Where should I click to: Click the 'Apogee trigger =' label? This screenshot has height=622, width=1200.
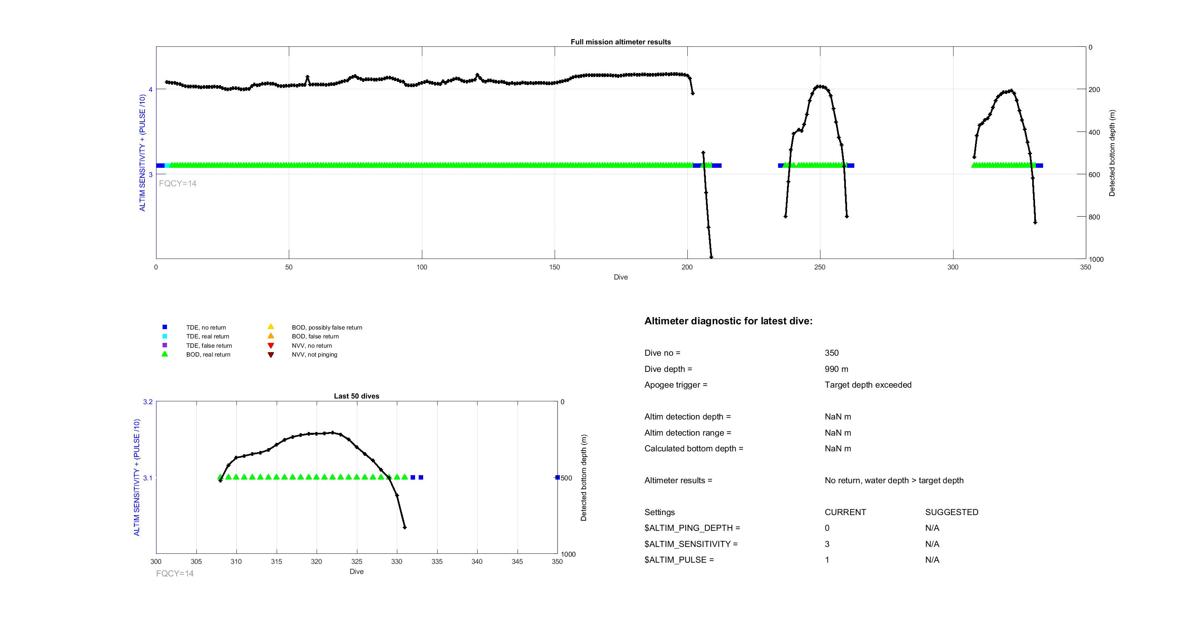(676, 385)
